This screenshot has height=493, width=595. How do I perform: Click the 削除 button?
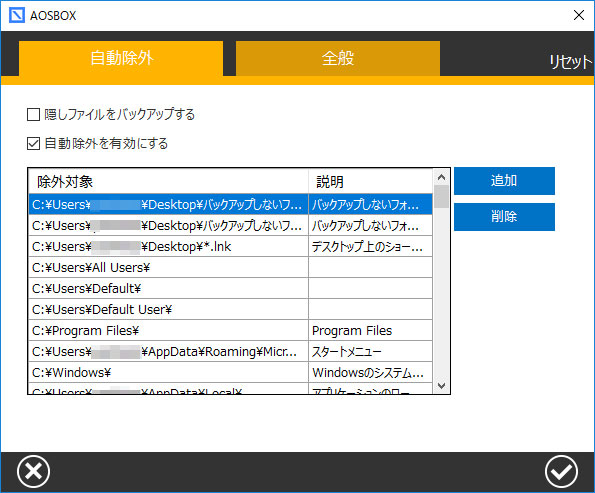(x=504, y=217)
